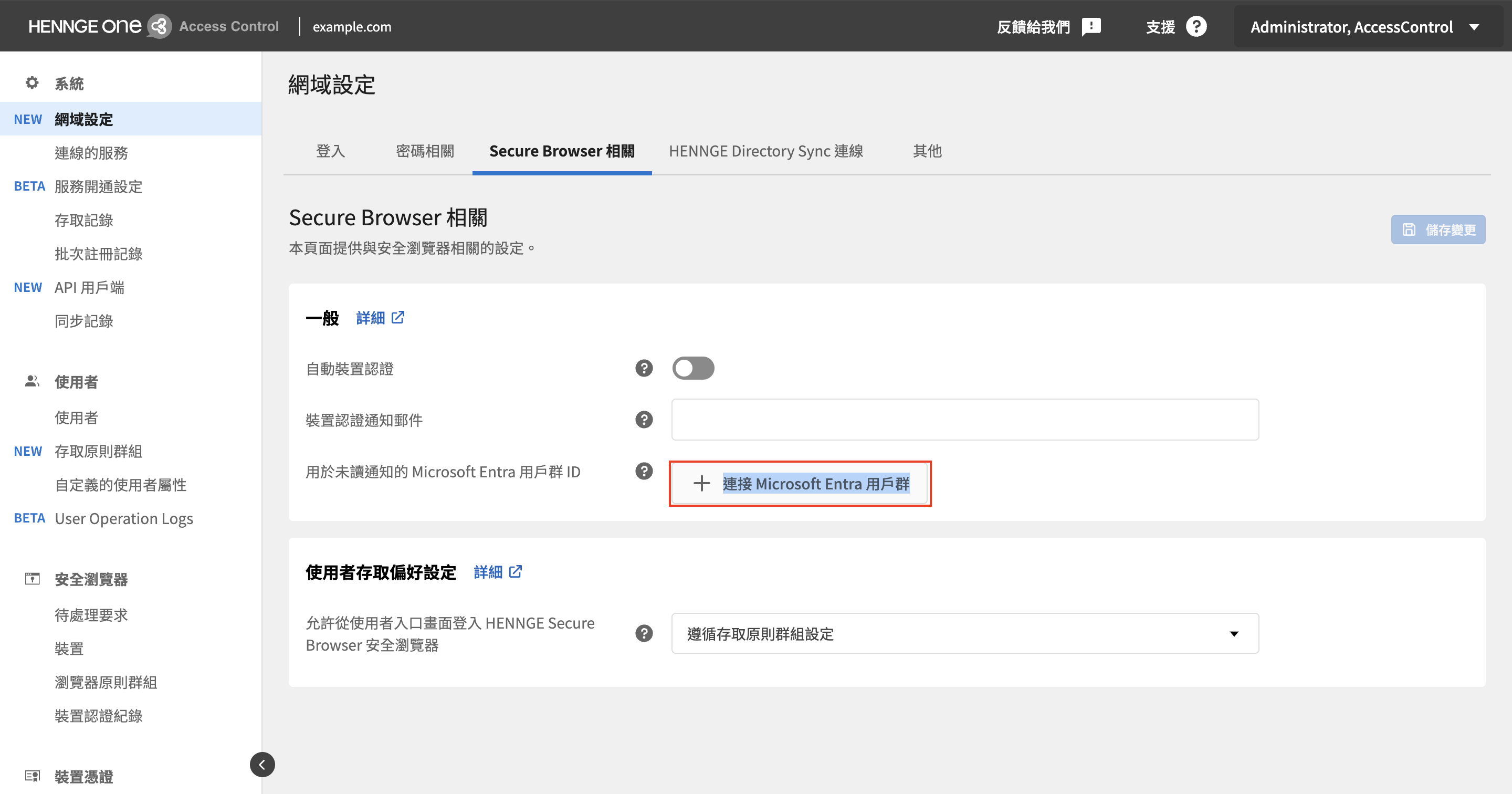This screenshot has width=1512, height=794.
Task: Show help for 裝置認證通知郵件
Action: (x=644, y=419)
